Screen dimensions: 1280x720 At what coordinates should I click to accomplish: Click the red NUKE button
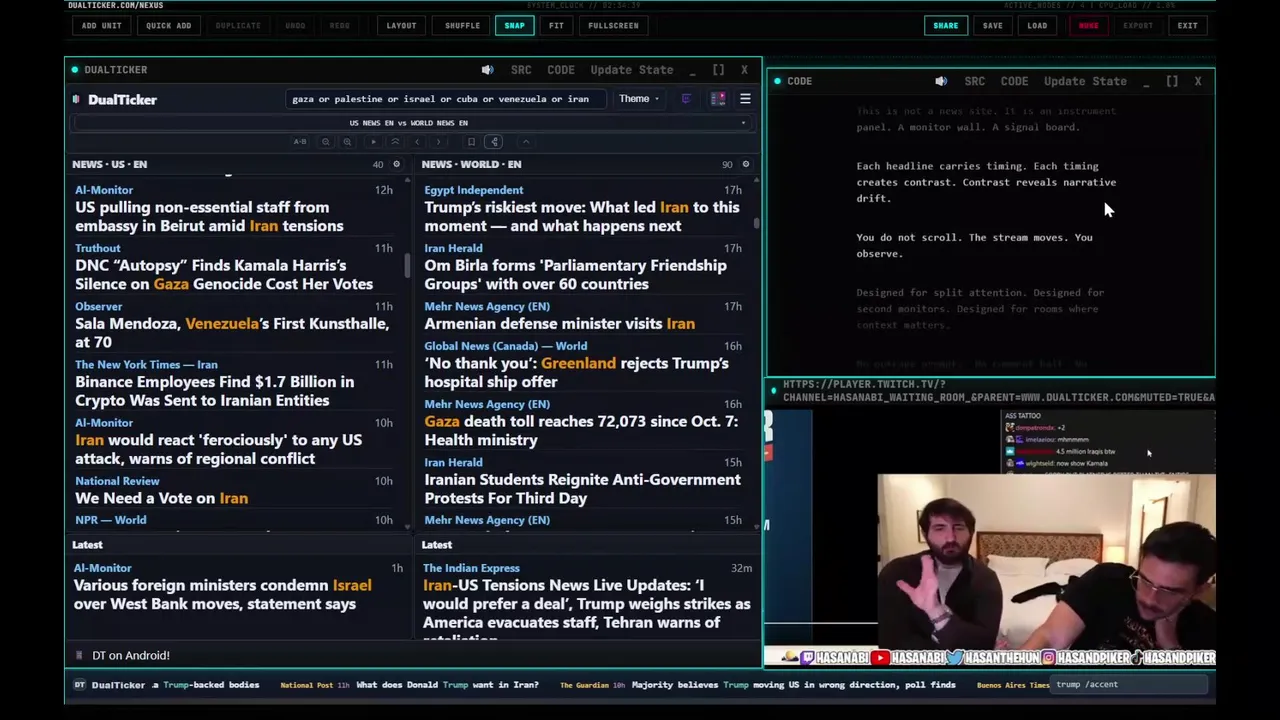pyautogui.click(x=1088, y=25)
